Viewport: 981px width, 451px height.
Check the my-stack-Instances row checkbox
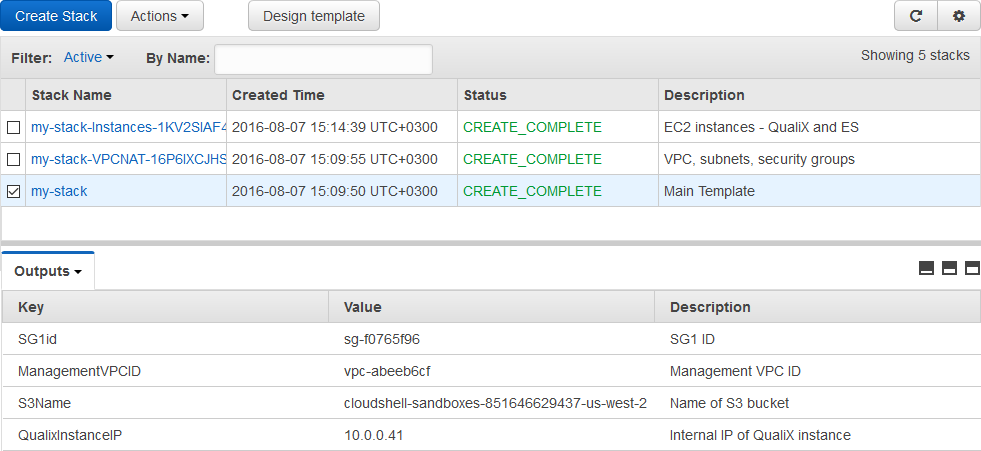[13, 128]
